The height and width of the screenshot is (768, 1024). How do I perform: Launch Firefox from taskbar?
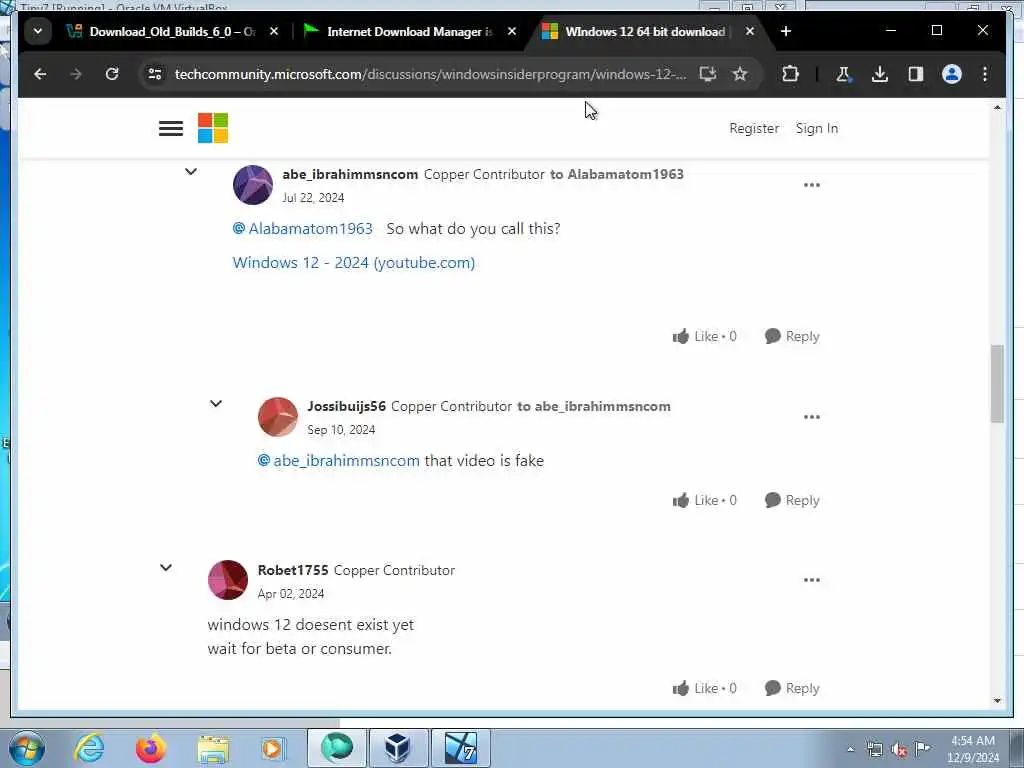[x=150, y=748]
